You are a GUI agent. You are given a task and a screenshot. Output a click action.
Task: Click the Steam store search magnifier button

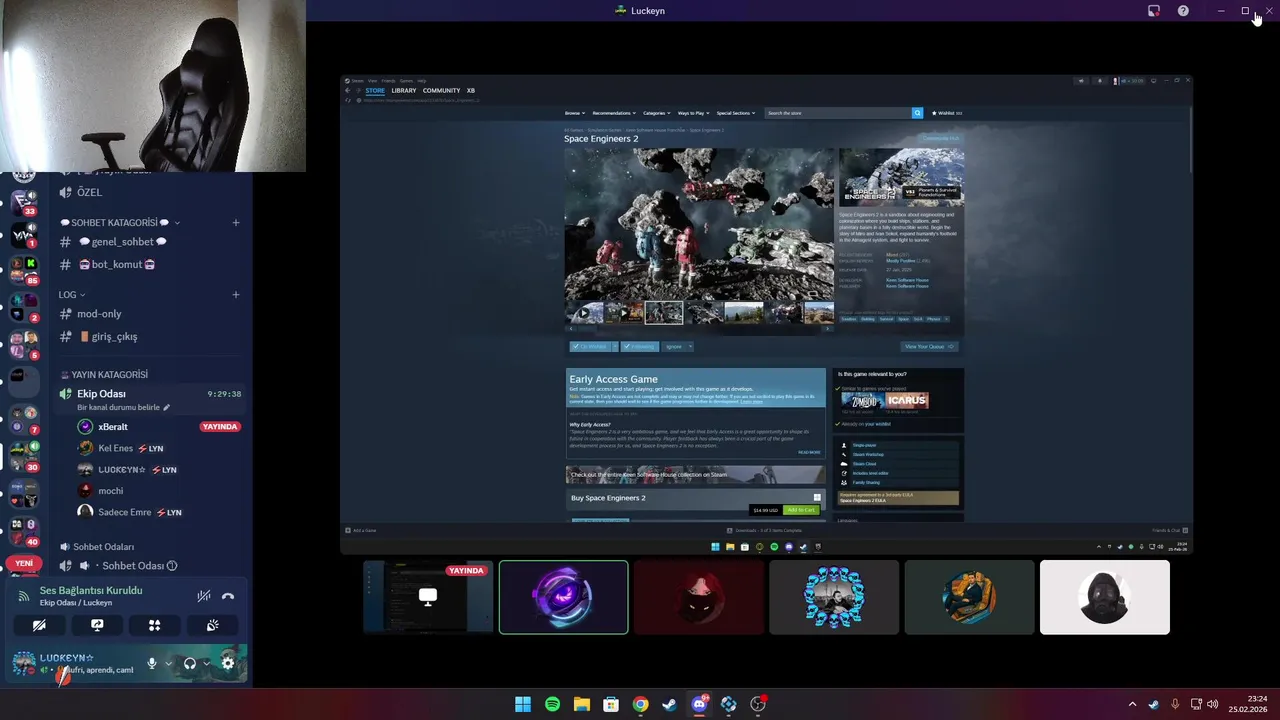pyautogui.click(x=917, y=113)
